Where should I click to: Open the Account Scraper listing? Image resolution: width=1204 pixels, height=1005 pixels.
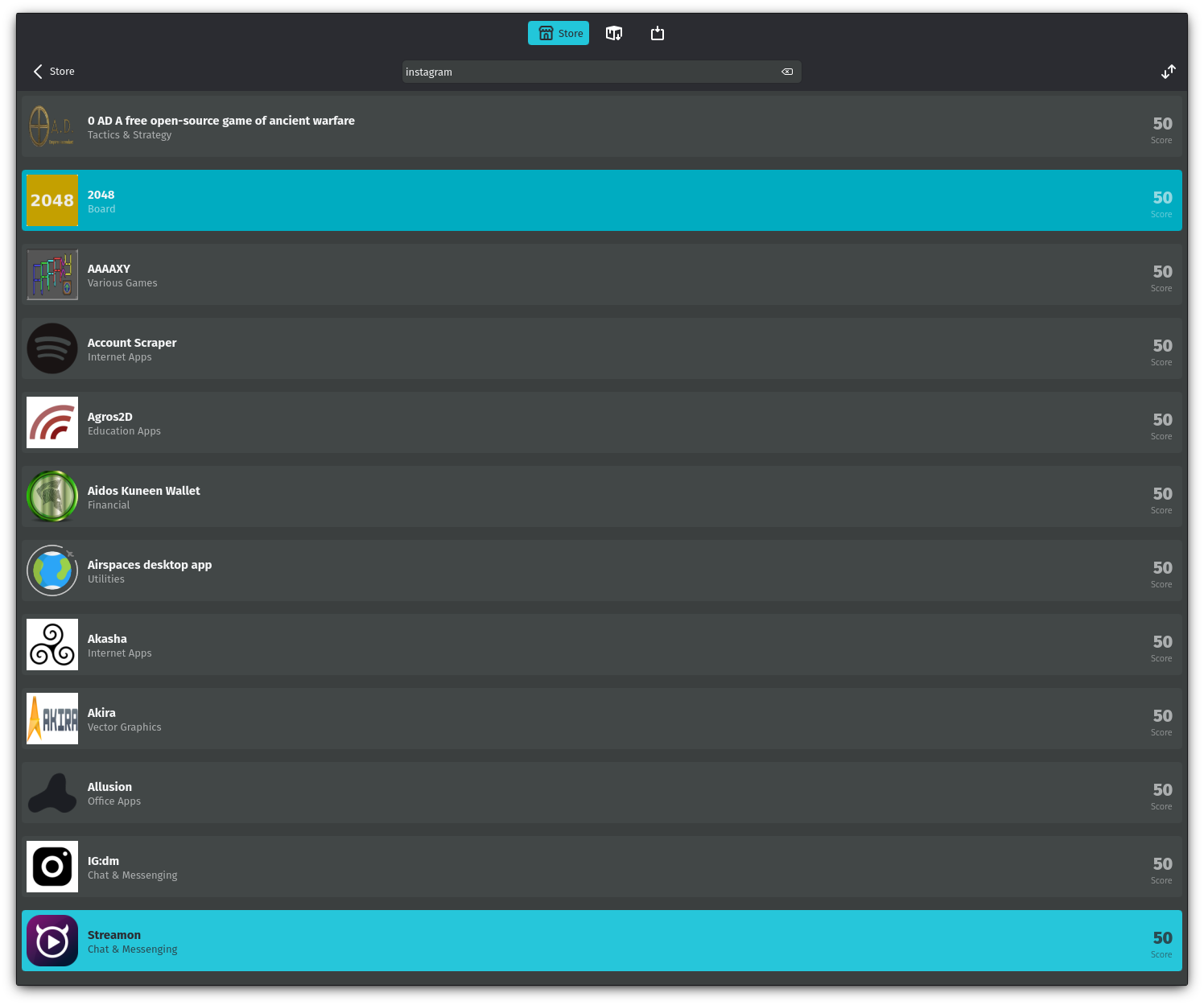point(563,348)
